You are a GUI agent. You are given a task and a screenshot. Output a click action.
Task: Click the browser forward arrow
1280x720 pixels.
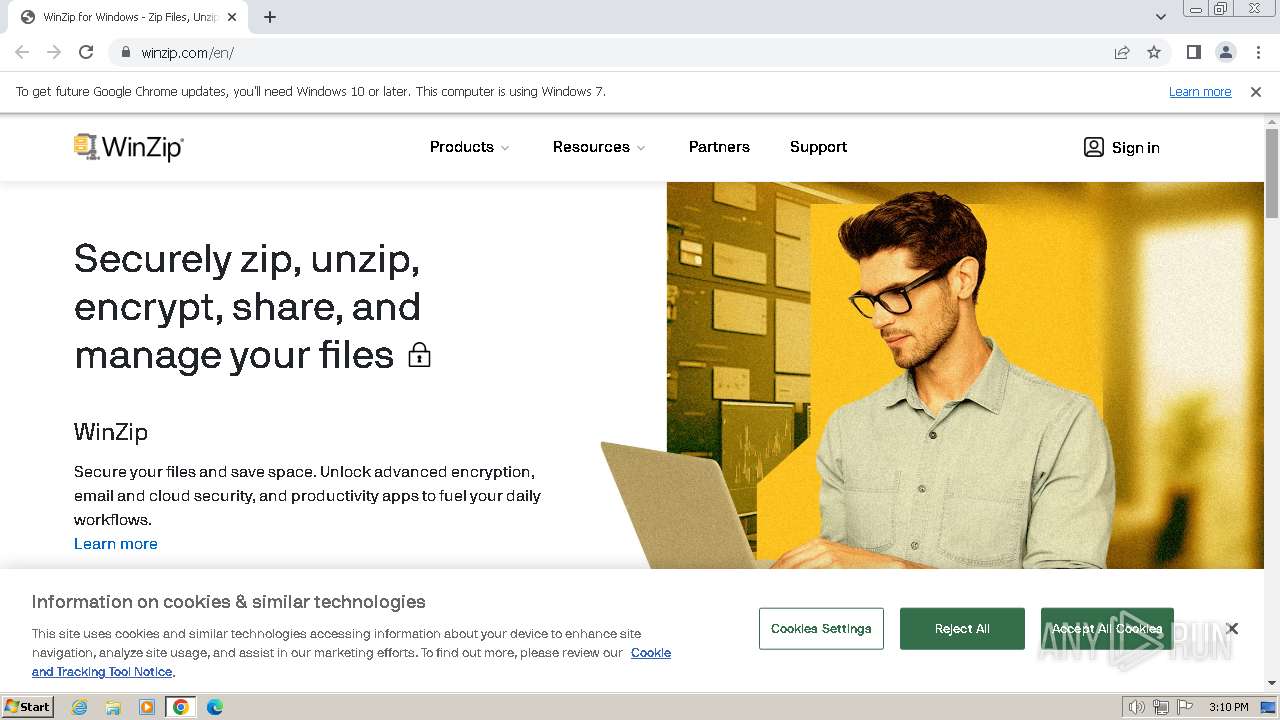pyautogui.click(x=54, y=52)
